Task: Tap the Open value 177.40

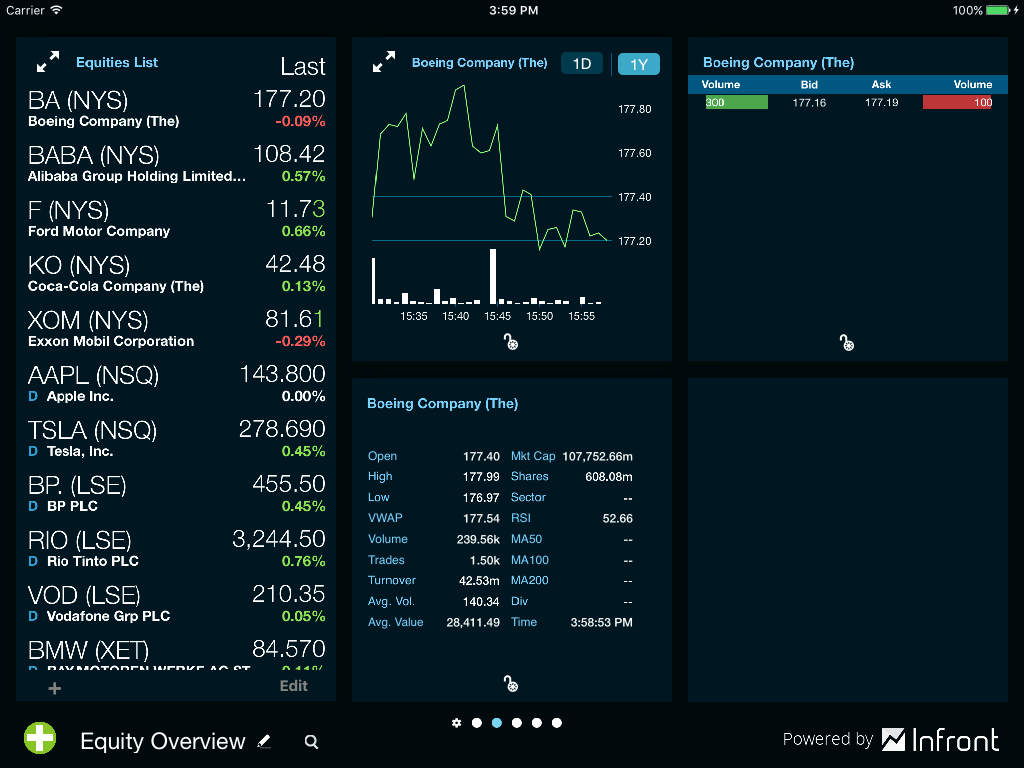Action: point(481,456)
